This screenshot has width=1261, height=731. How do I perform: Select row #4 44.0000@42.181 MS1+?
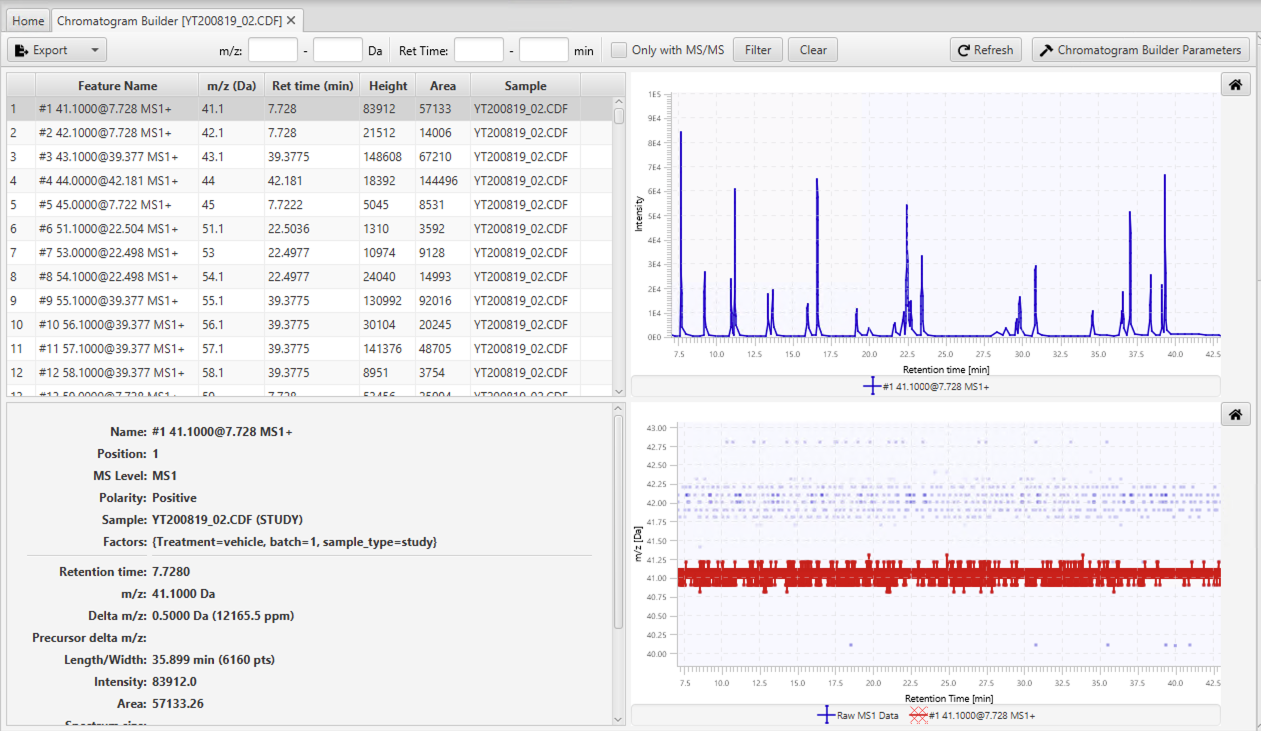309,181
